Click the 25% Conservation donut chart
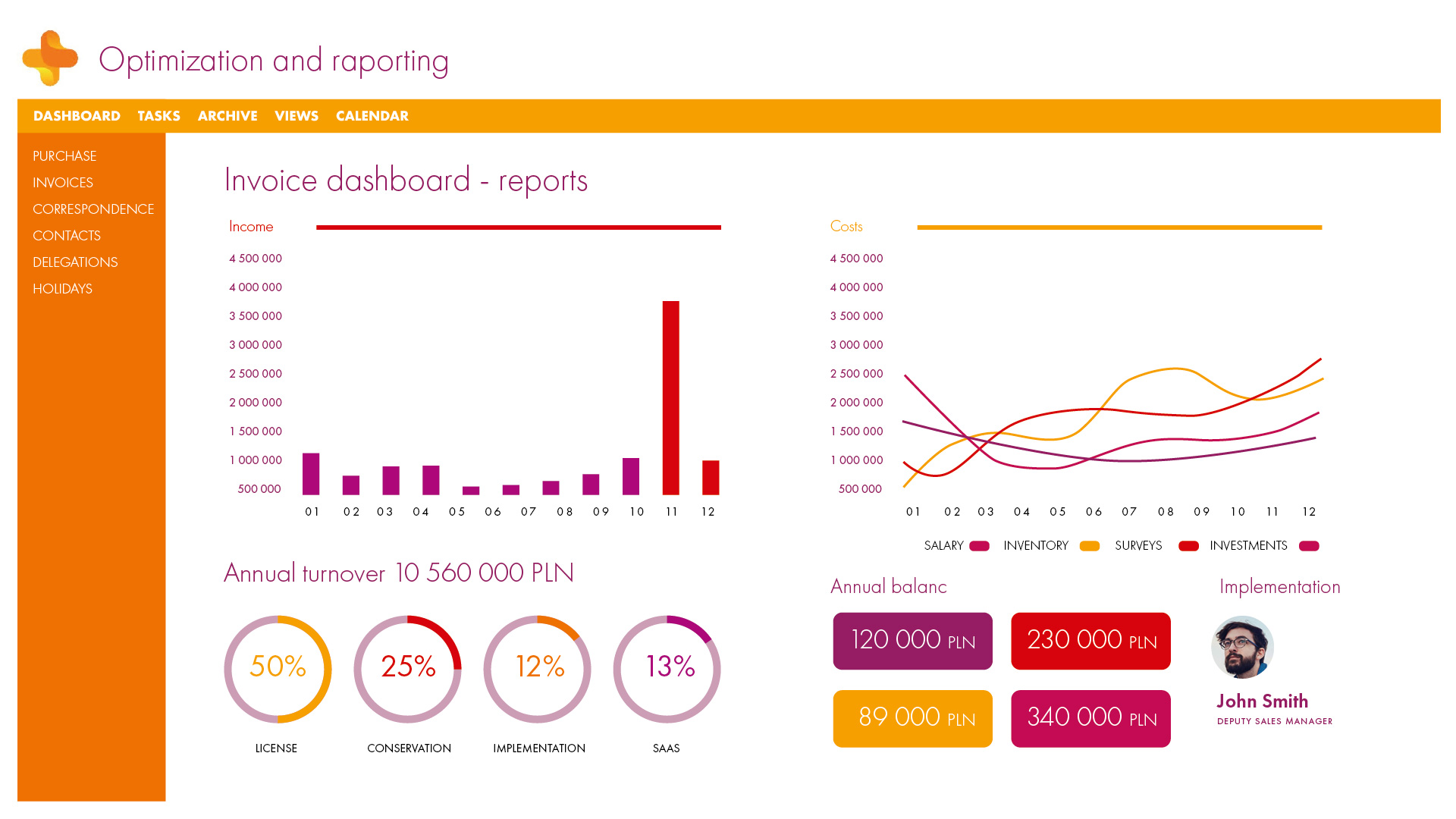Screen dimensions: 1456x819 pos(408,668)
